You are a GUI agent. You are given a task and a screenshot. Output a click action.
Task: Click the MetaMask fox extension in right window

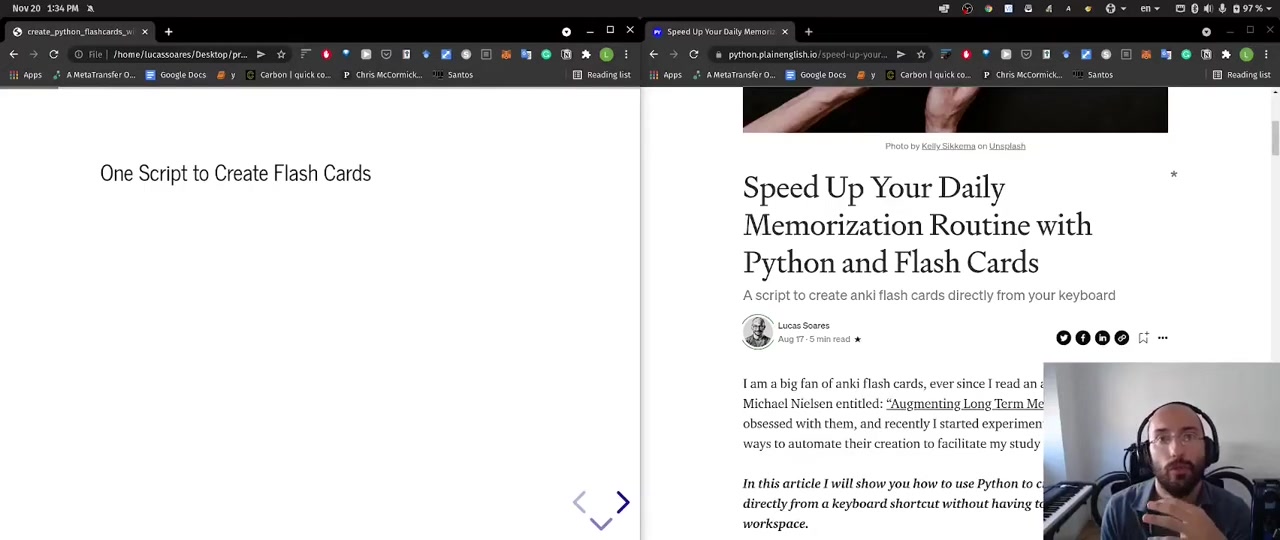point(1146,54)
